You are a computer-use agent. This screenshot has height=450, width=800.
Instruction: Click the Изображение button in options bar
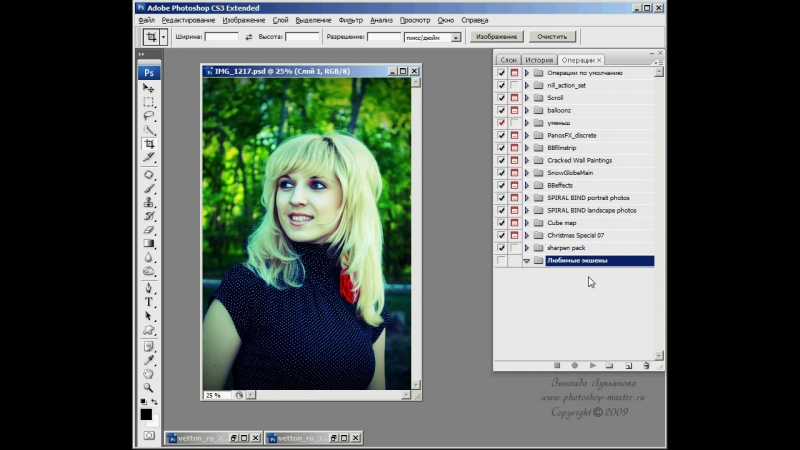496,37
